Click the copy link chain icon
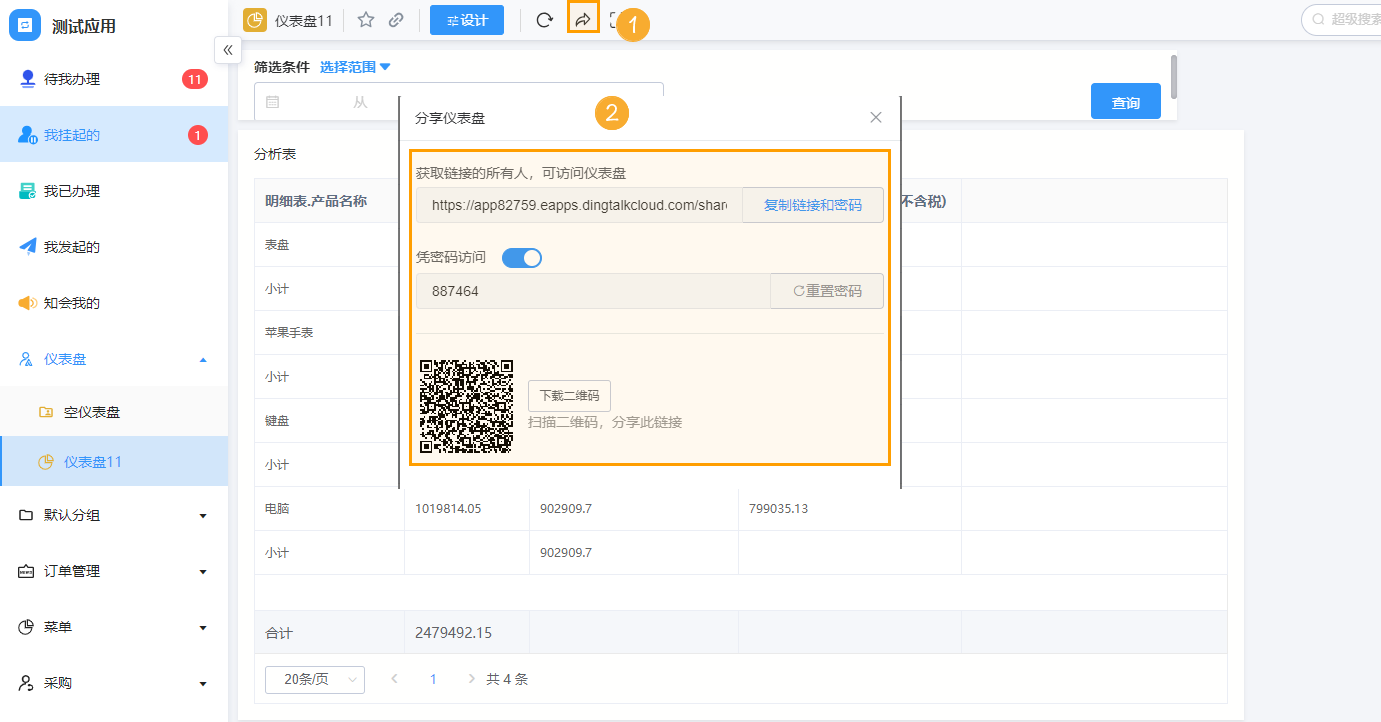 click(396, 20)
